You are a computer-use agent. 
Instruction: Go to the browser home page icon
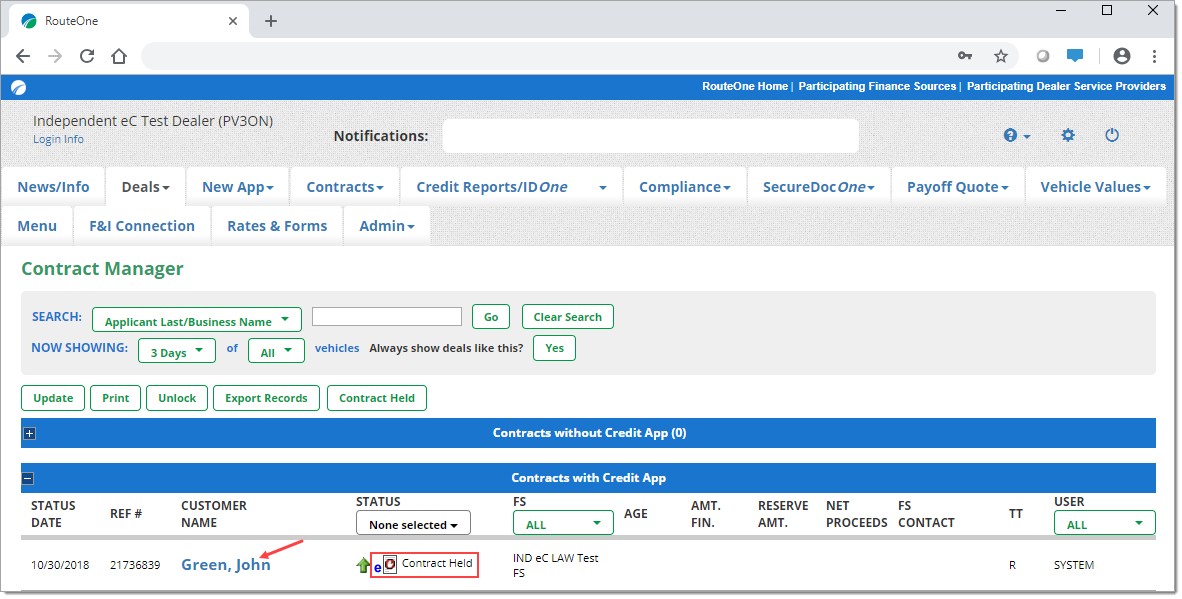118,56
